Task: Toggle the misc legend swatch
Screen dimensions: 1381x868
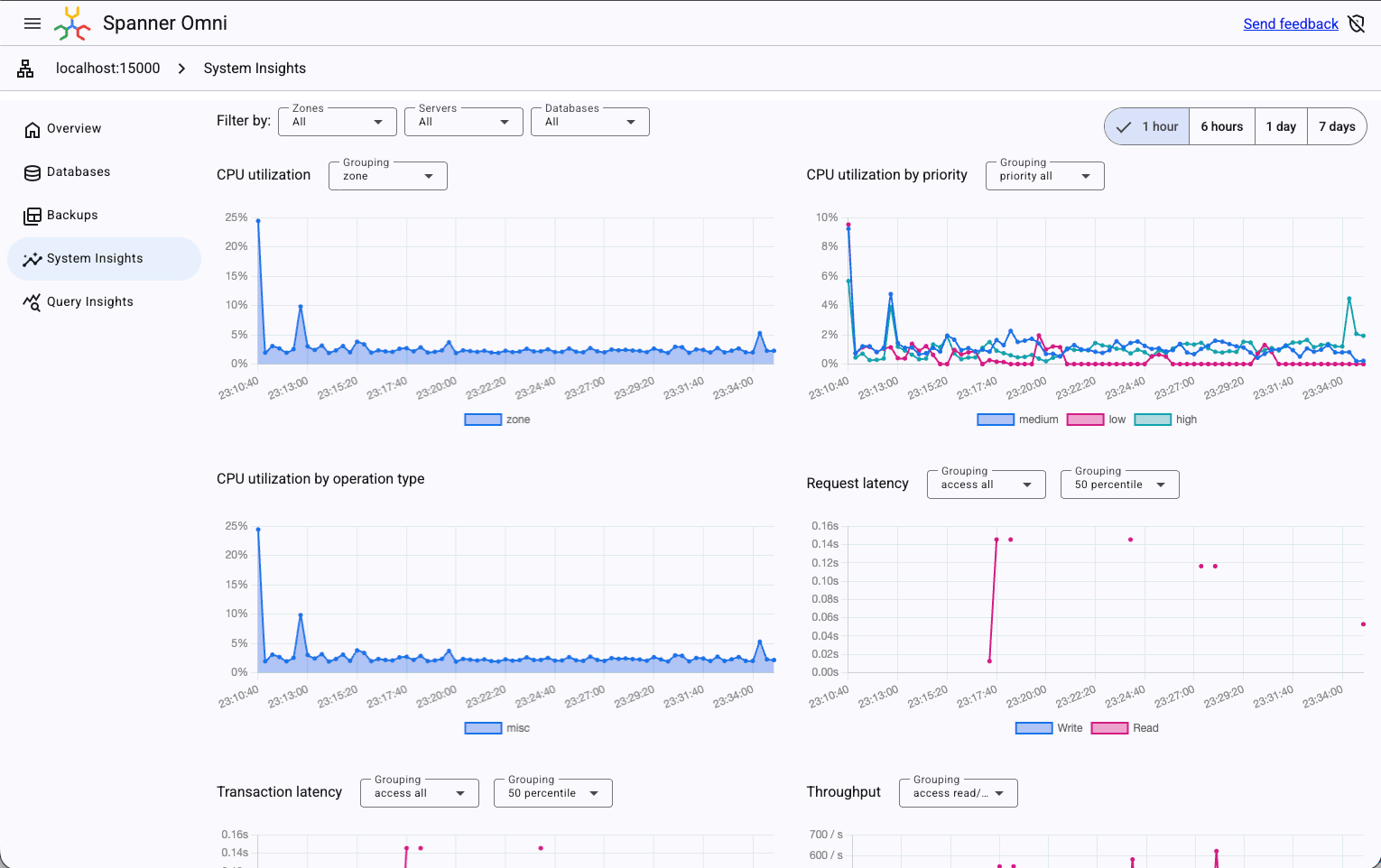Action: click(483, 728)
